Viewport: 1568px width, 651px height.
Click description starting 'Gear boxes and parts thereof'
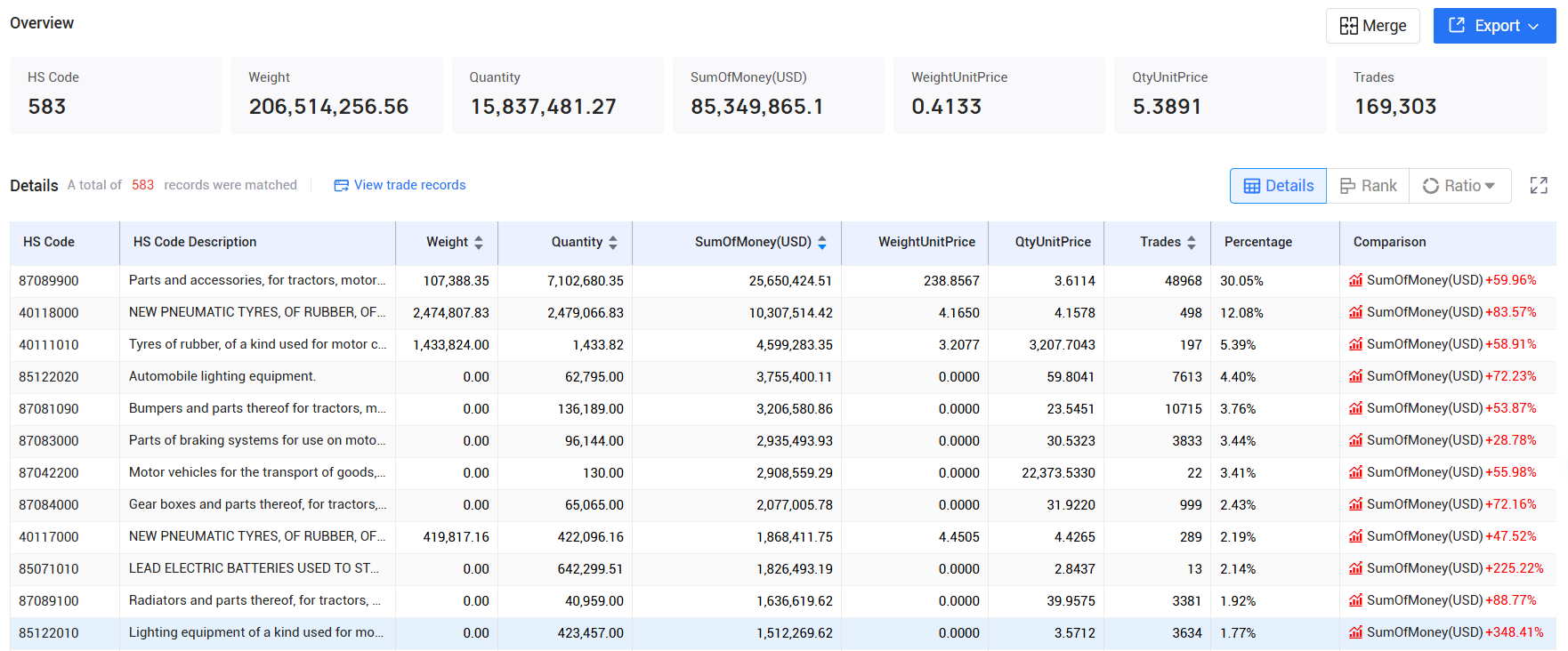(x=257, y=504)
